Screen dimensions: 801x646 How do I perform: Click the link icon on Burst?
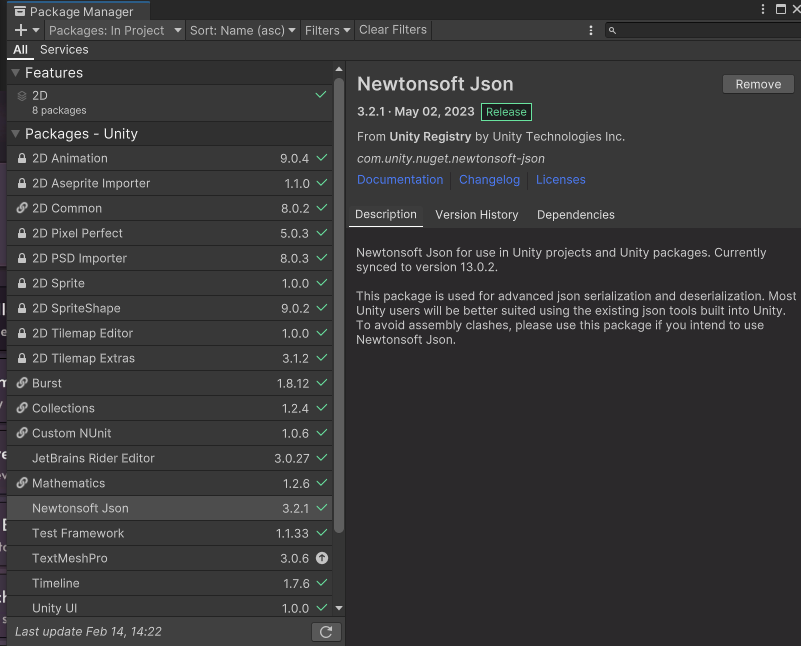(21, 383)
